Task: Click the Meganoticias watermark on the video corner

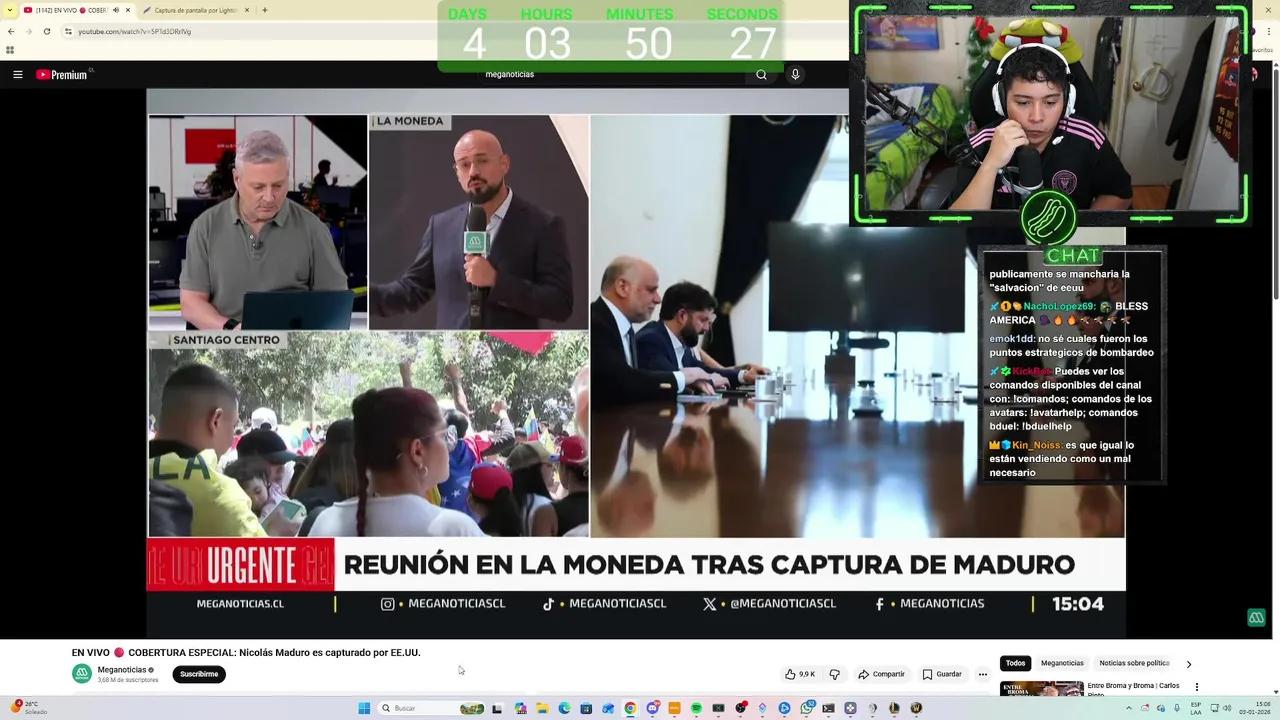Action: coord(1257,618)
